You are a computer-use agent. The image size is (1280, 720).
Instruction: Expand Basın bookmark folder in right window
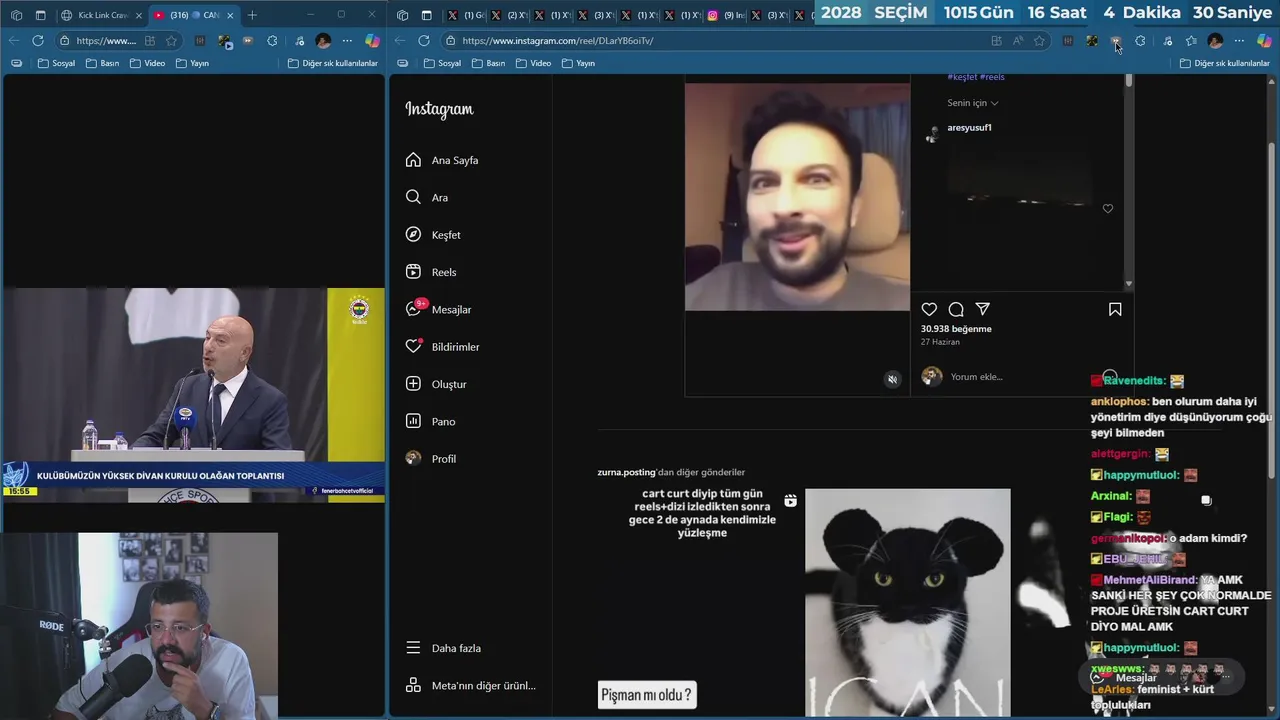pos(488,63)
